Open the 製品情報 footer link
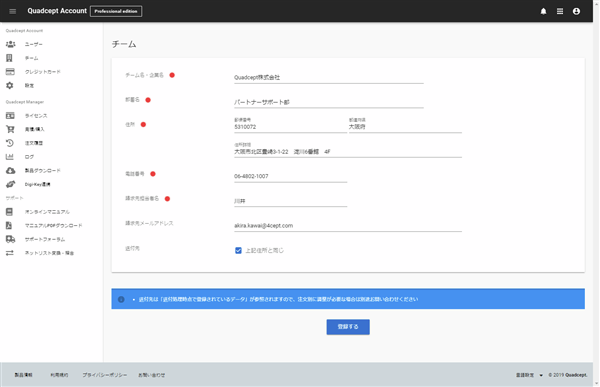The image size is (600, 387). click(x=23, y=375)
